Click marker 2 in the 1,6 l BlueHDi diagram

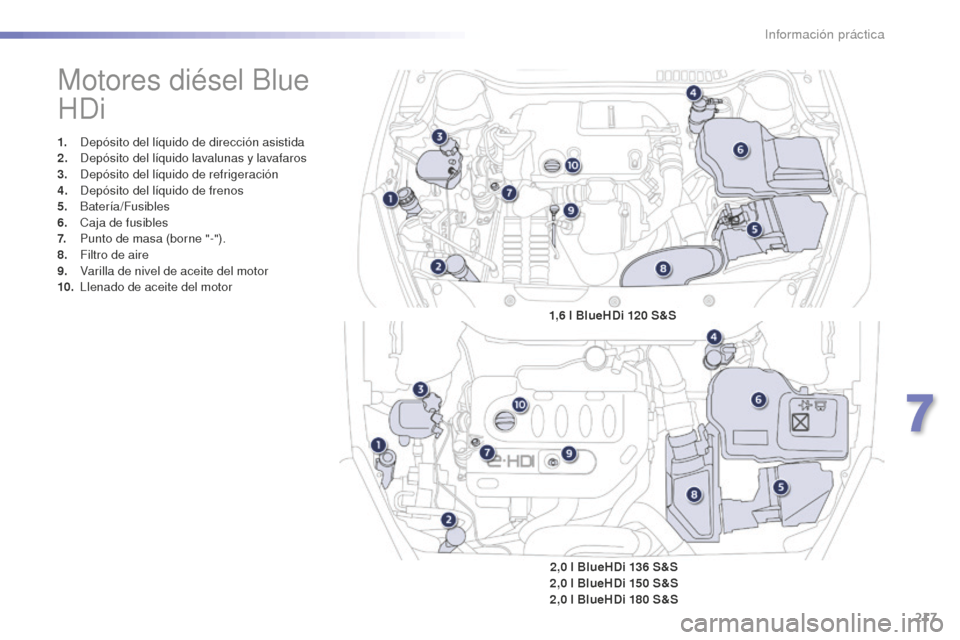(x=438, y=266)
